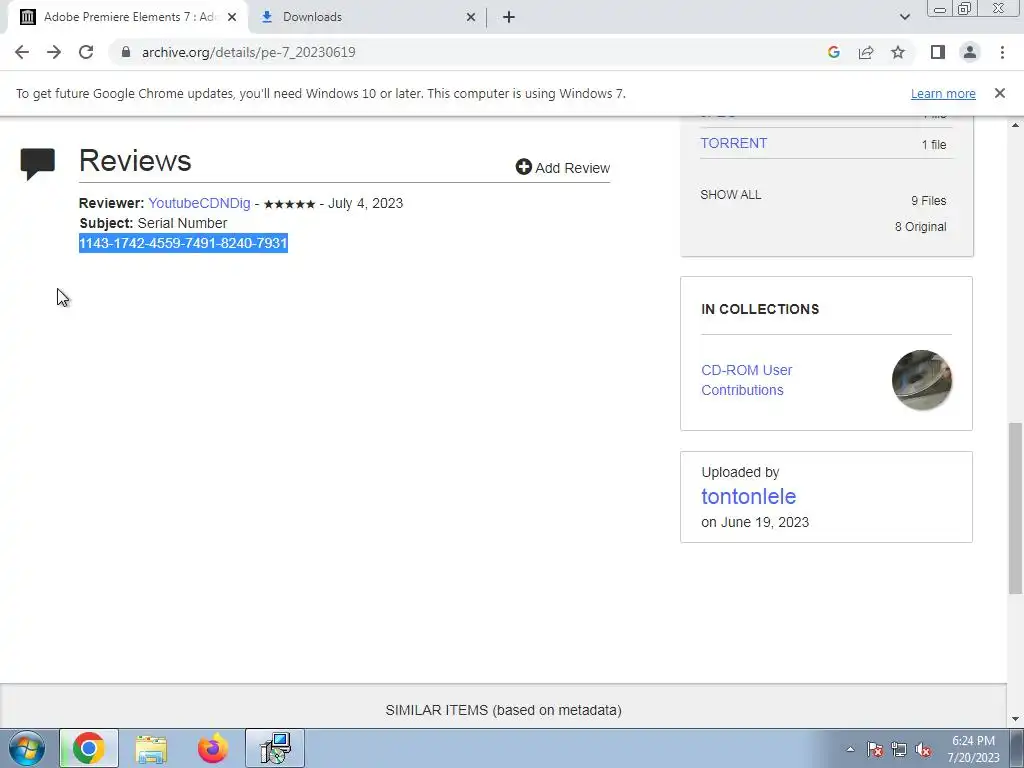1024x768 pixels.
Task: Launch Firefox from the taskbar
Action: [213, 748]
